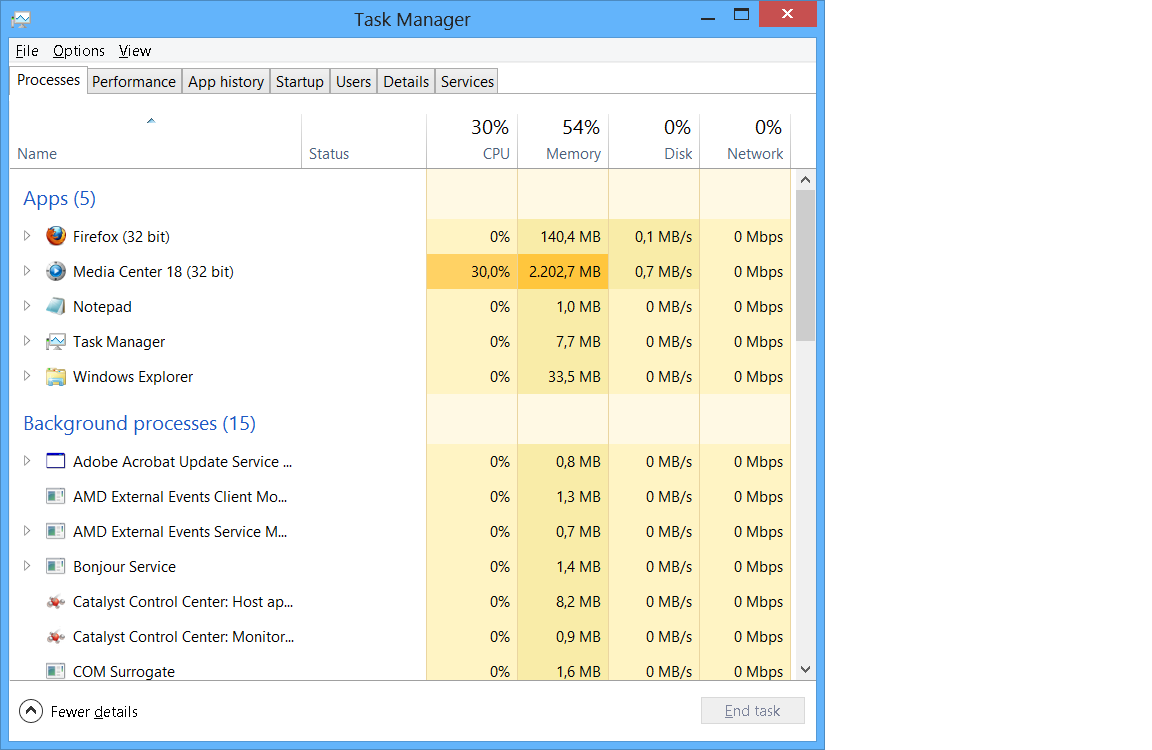Expand the Media Center 18 entry
1152x750 pixels.
click(27, 272)
